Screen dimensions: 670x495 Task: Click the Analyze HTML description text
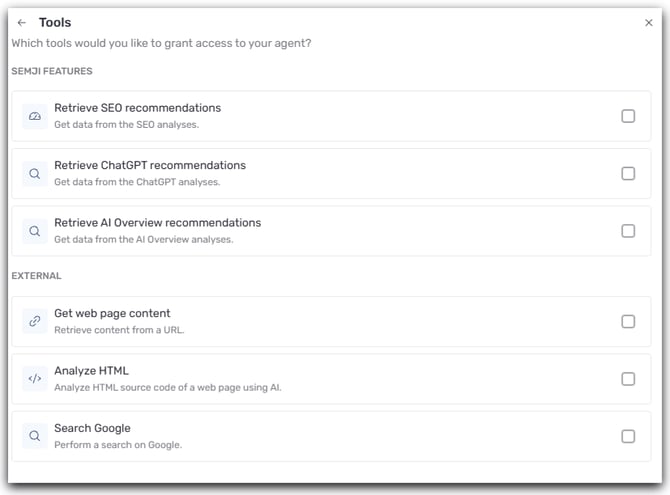click(167, 387)
